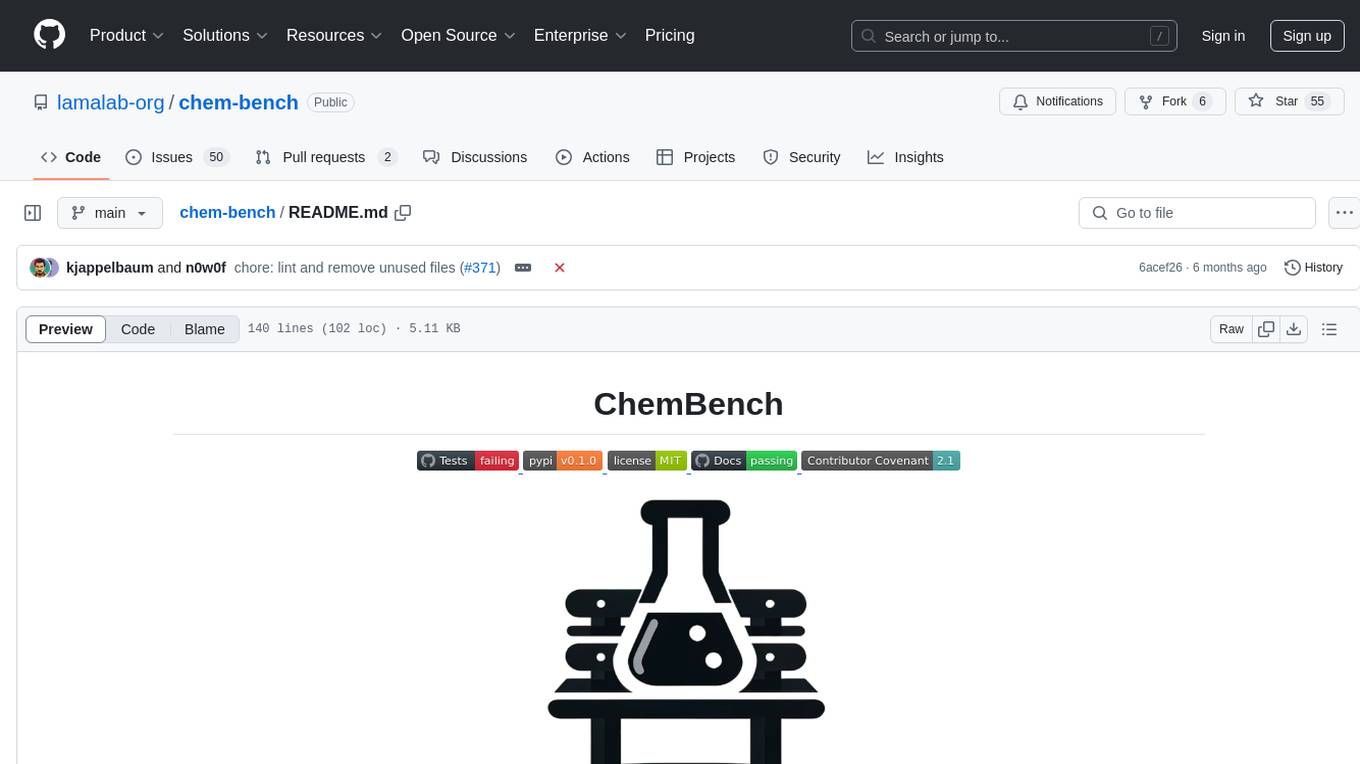Open the file History
Viewport: 1360px width, 764px height.
tap(1313, 267)
